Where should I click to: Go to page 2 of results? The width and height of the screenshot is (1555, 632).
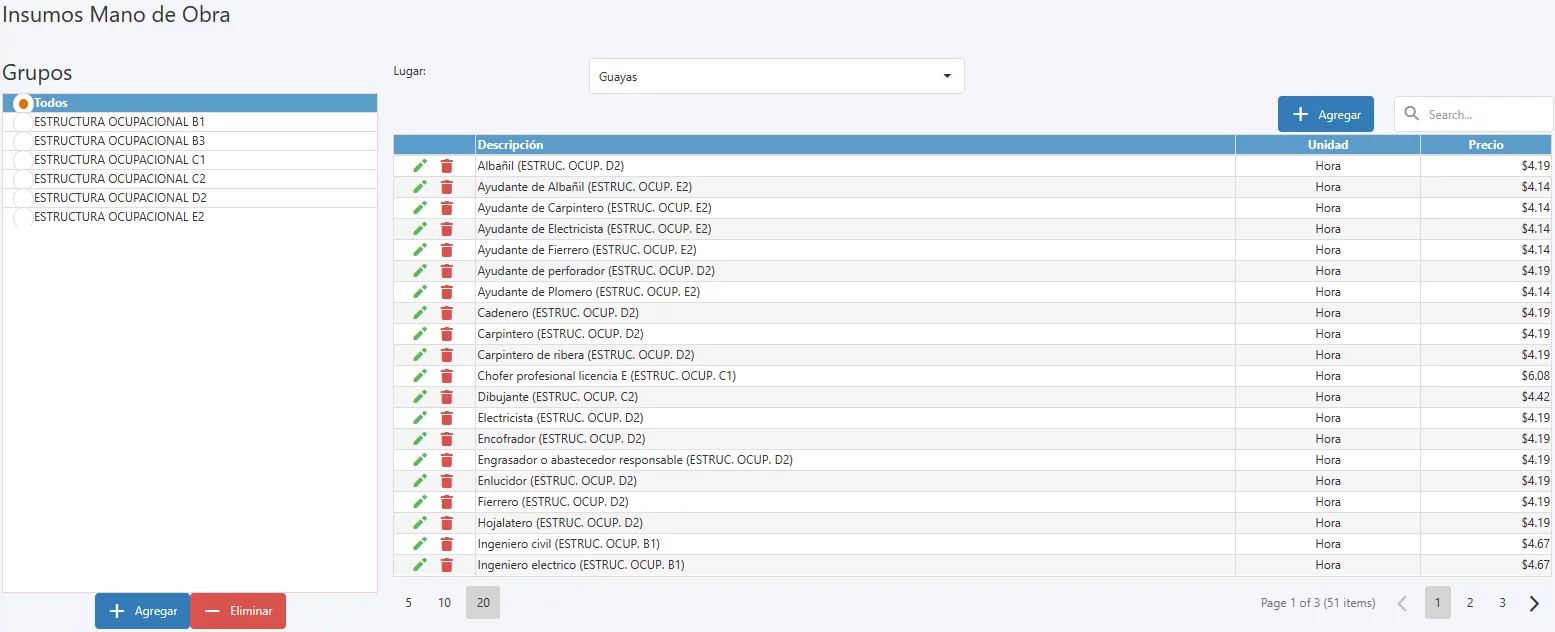(1470, 603)
